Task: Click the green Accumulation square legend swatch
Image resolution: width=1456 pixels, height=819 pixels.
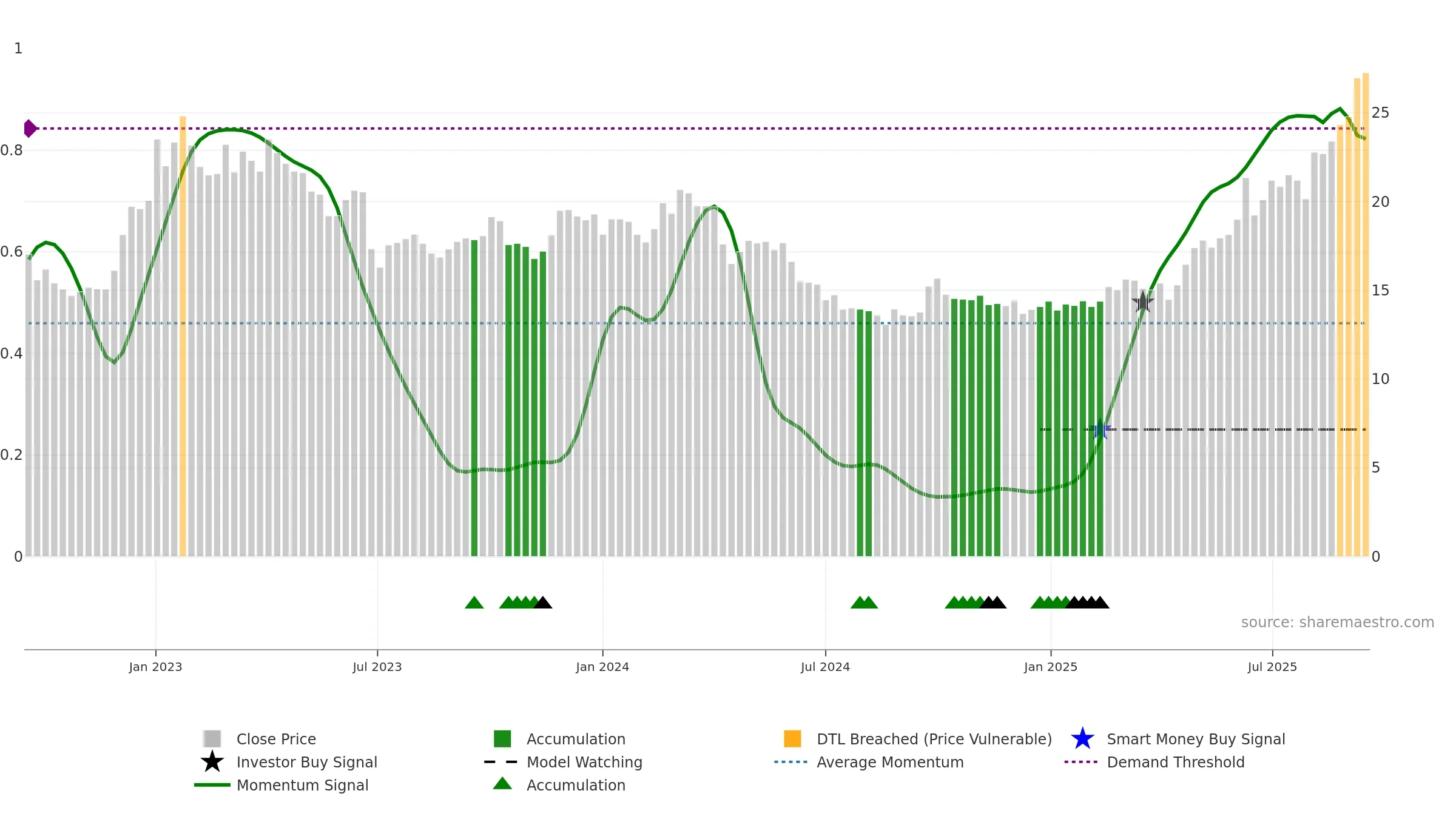Action: 502,739
